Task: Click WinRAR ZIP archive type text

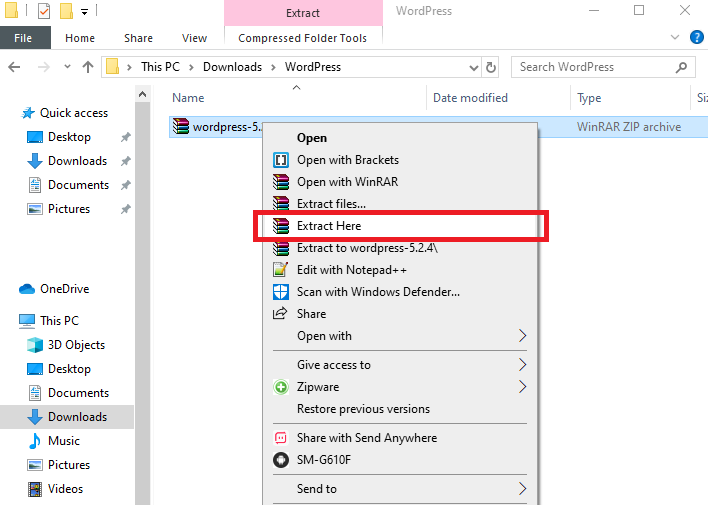Action: (629, 127)
